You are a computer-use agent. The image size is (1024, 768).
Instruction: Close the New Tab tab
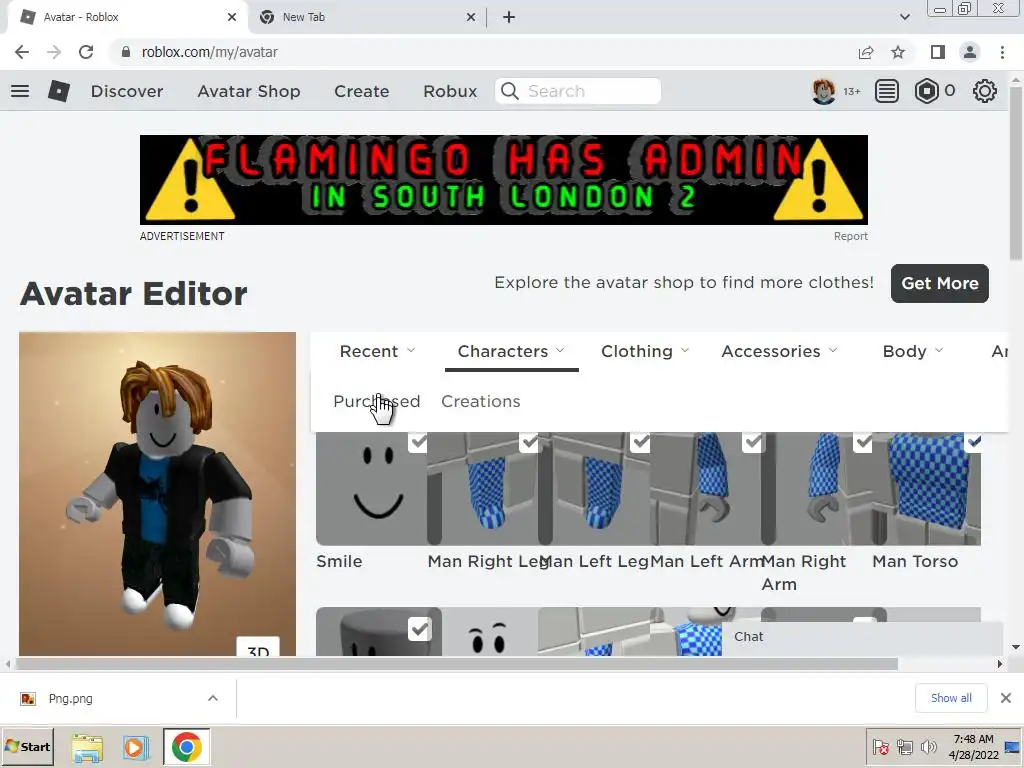(471, 17)
